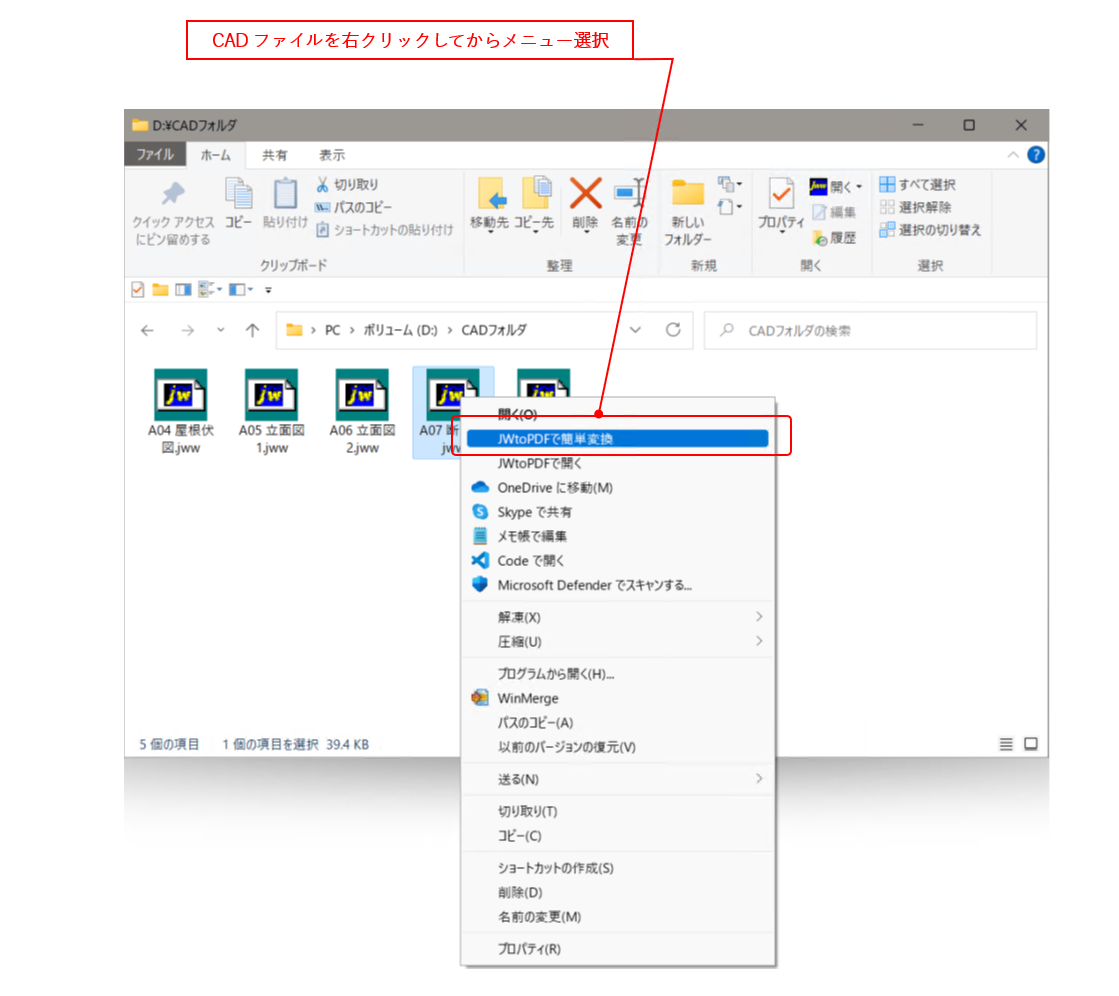Switch to the 表示 ribbon tab

point(332,155)
